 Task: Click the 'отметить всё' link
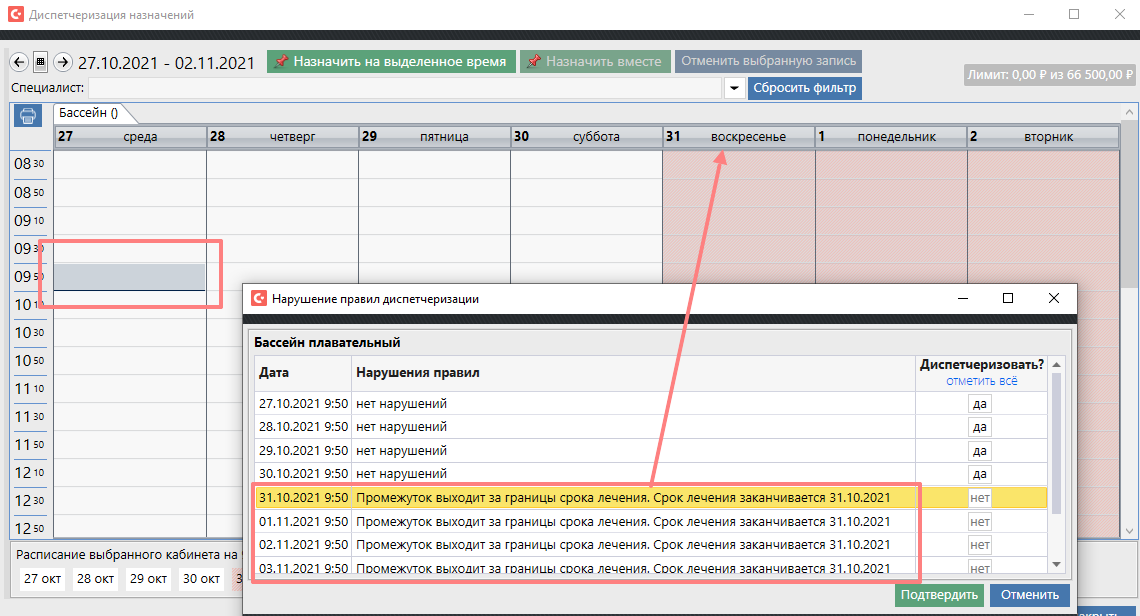(982, 381)
